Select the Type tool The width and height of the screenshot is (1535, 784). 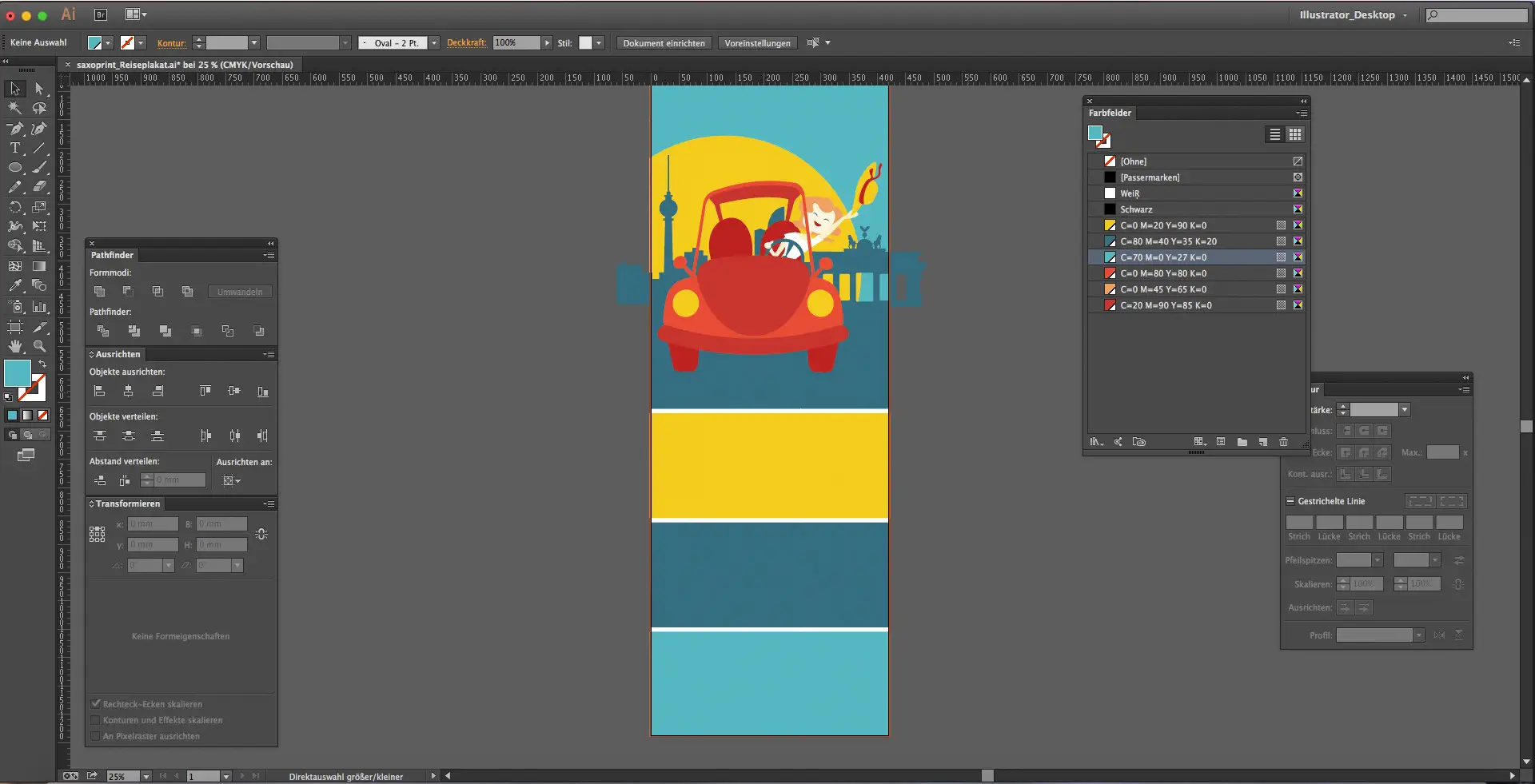14,149
